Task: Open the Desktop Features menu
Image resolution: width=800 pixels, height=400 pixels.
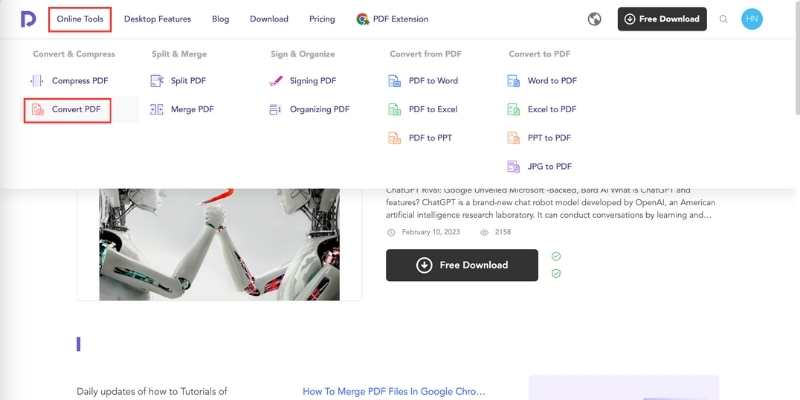Action: pyautogui.click(x=160, y=19)
